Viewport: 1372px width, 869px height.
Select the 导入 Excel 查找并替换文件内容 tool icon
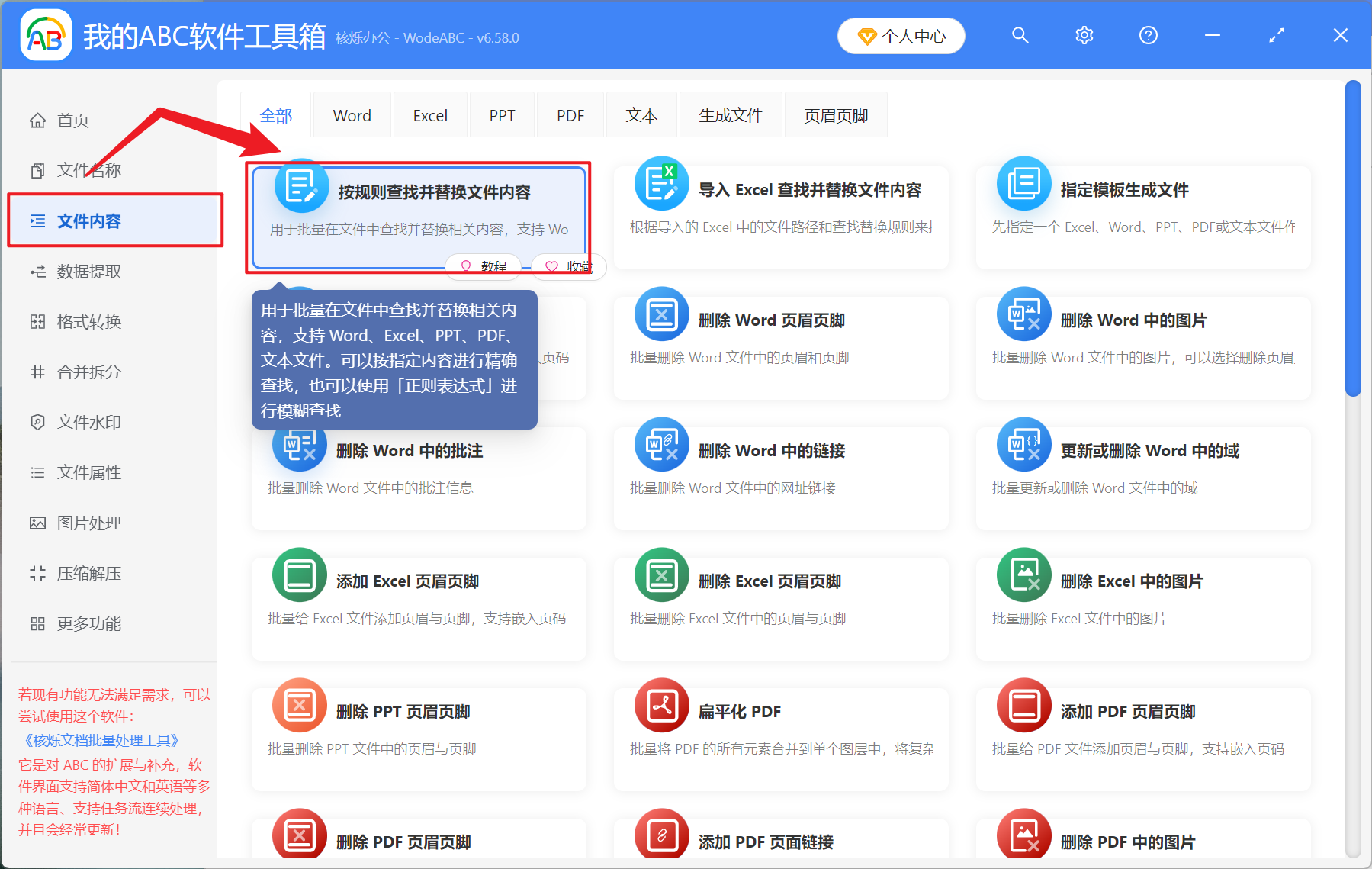660,183
